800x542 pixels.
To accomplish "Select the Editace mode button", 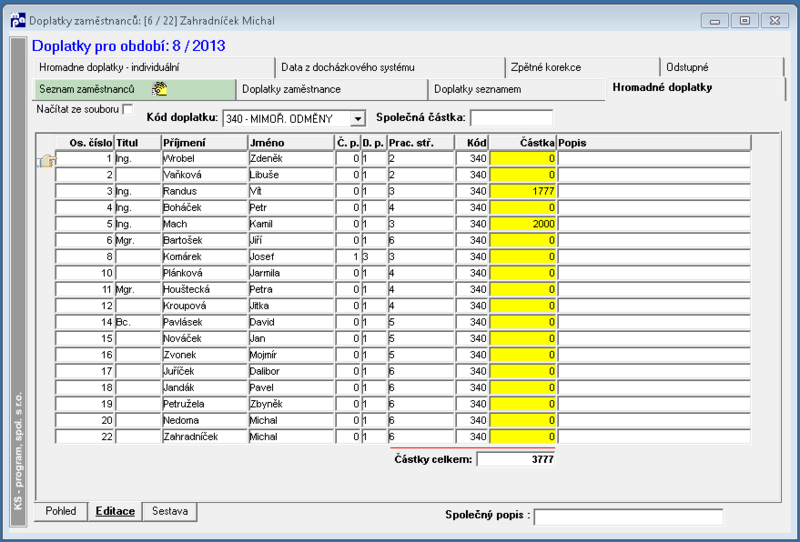I will [x=115, y=511].
